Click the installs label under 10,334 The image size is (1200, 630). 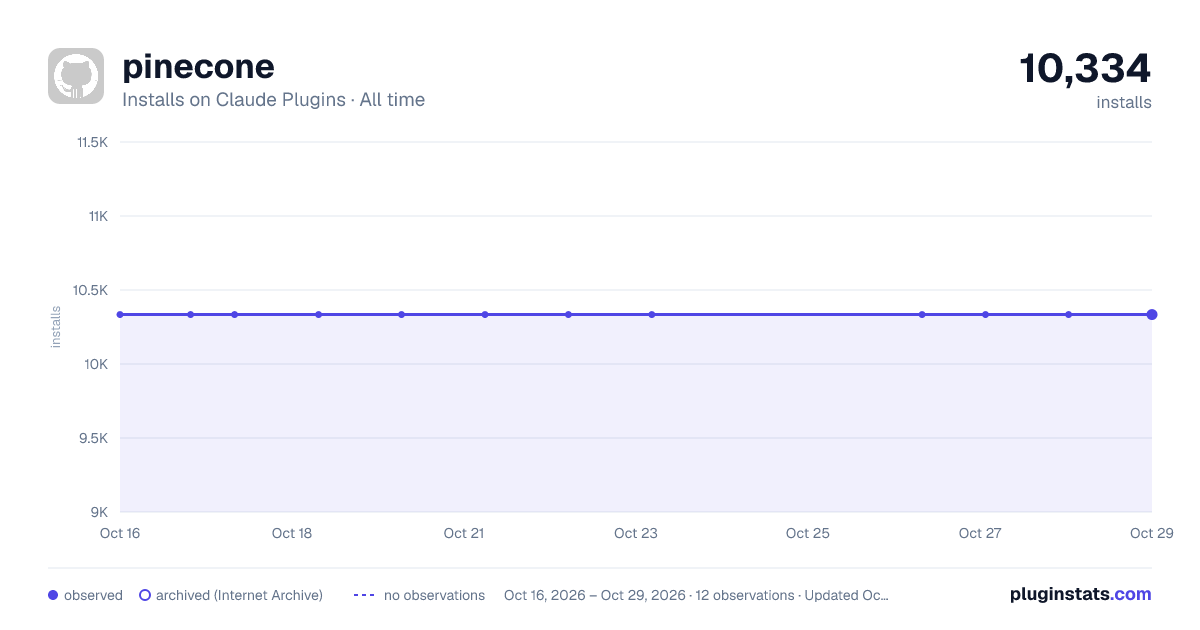pyautogui.click(x=1124, y=102)
